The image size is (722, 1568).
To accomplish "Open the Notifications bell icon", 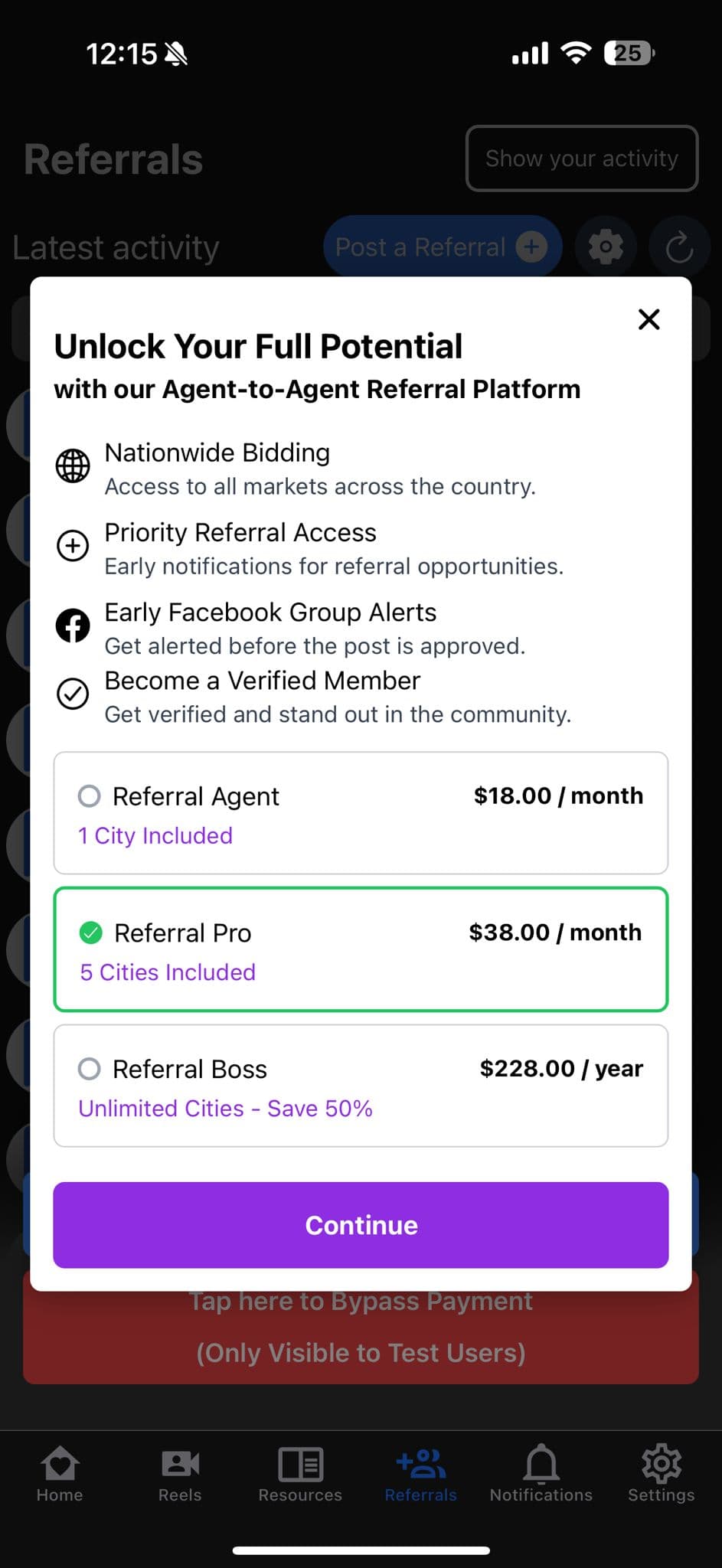I will (x=541, y=1464).
